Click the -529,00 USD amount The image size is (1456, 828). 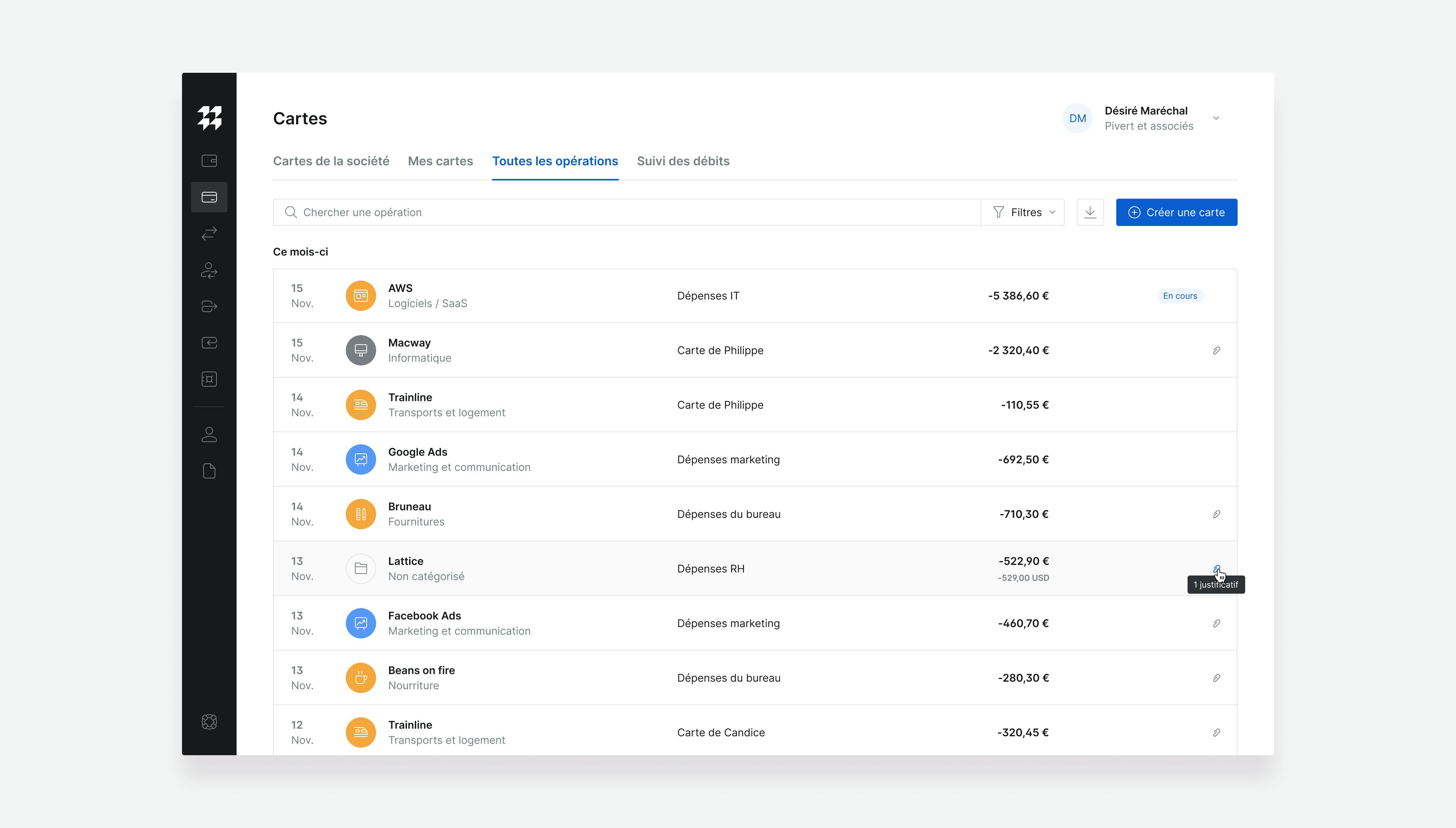1023,578
